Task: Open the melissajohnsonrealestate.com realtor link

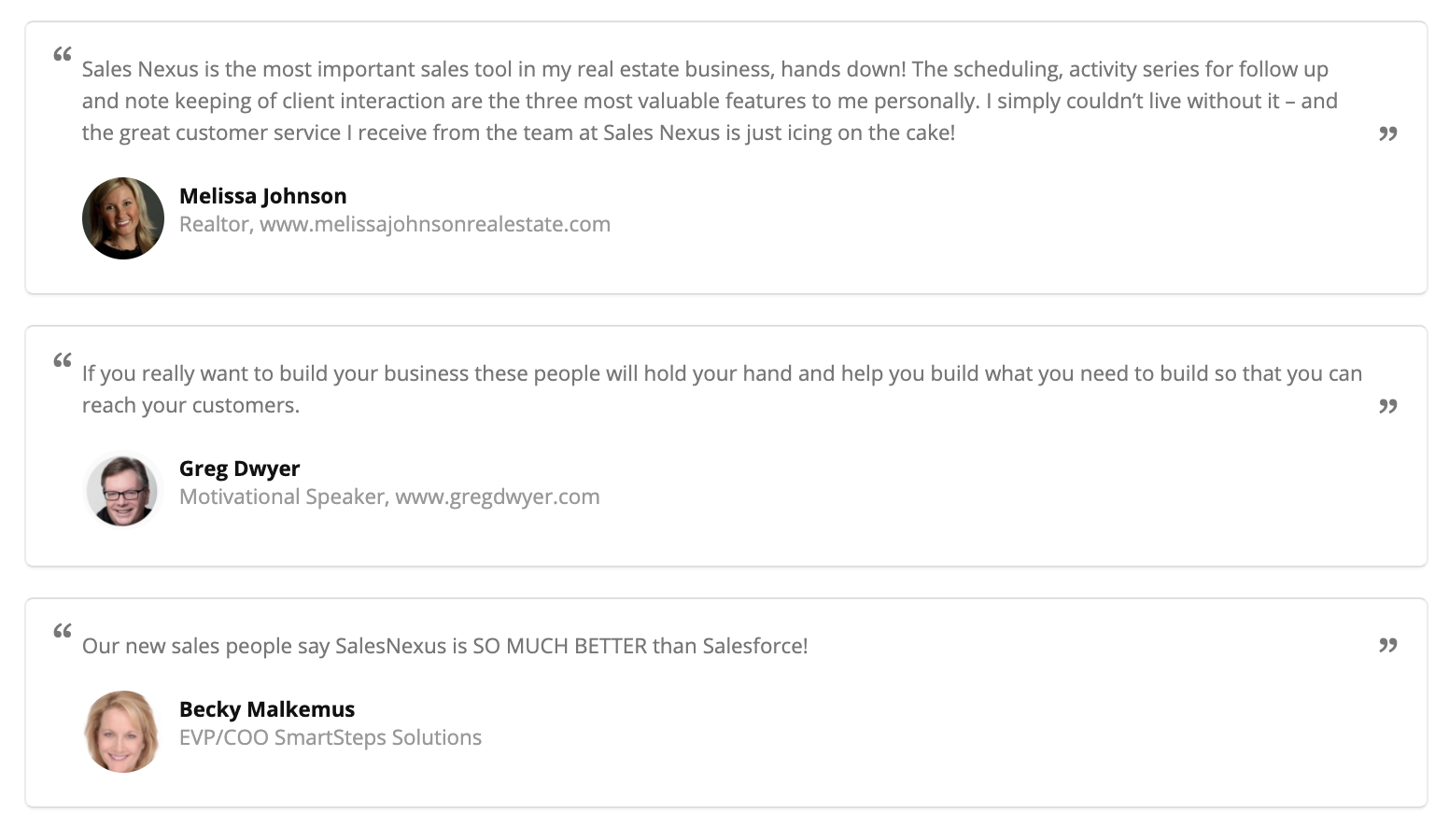Action: coord(435,224)
